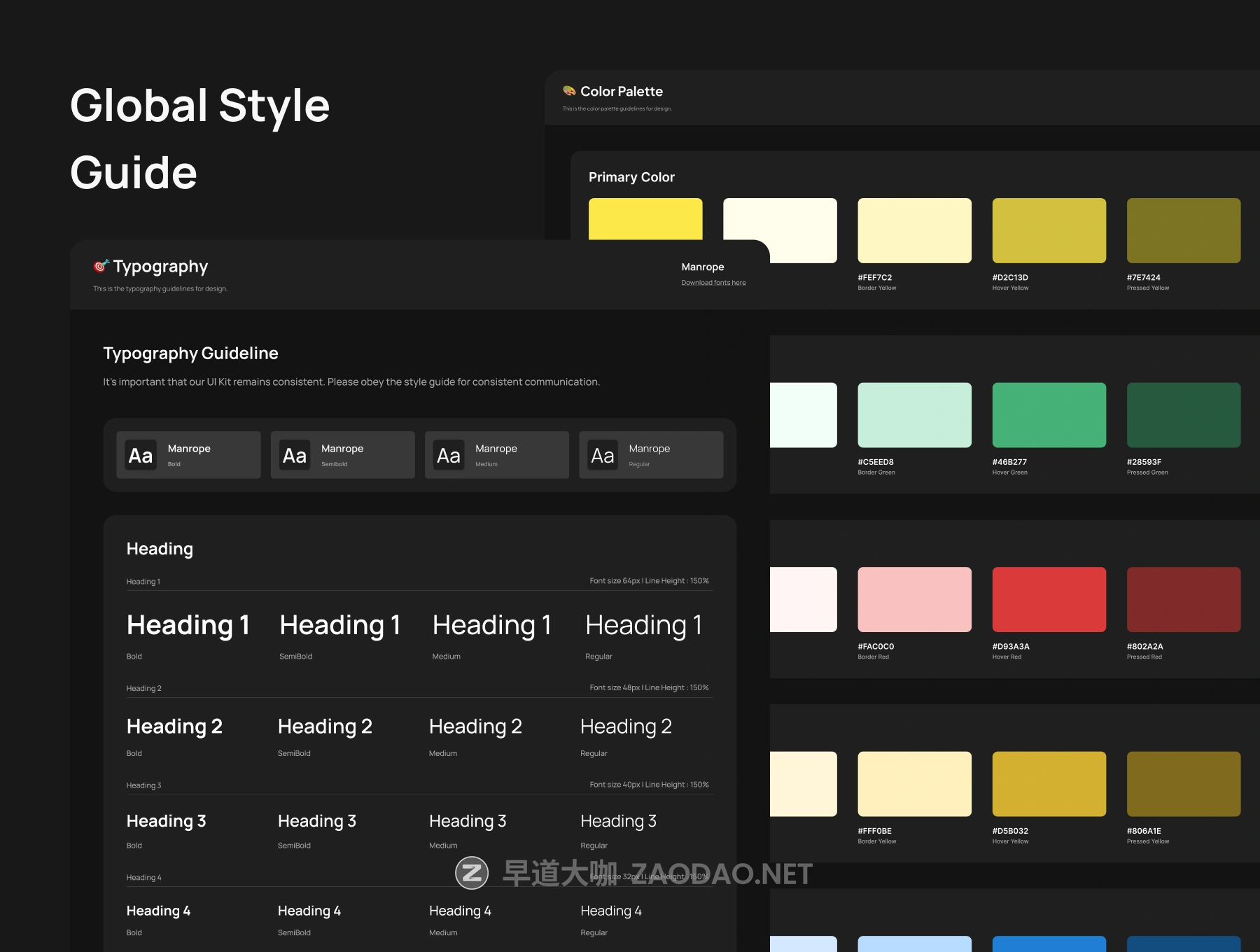Image resolution: width=1260 pixels, height=952 pixels.
Task: Select the Heading 3 Regular sample text
Action: pyautogui.click(x=618, y=821)
